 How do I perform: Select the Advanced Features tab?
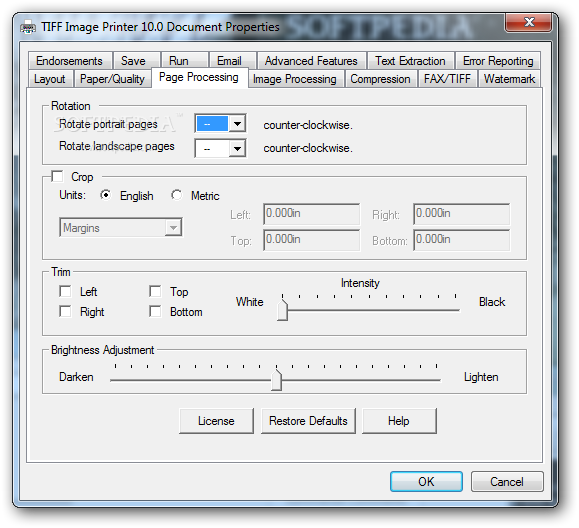[311, 61]
